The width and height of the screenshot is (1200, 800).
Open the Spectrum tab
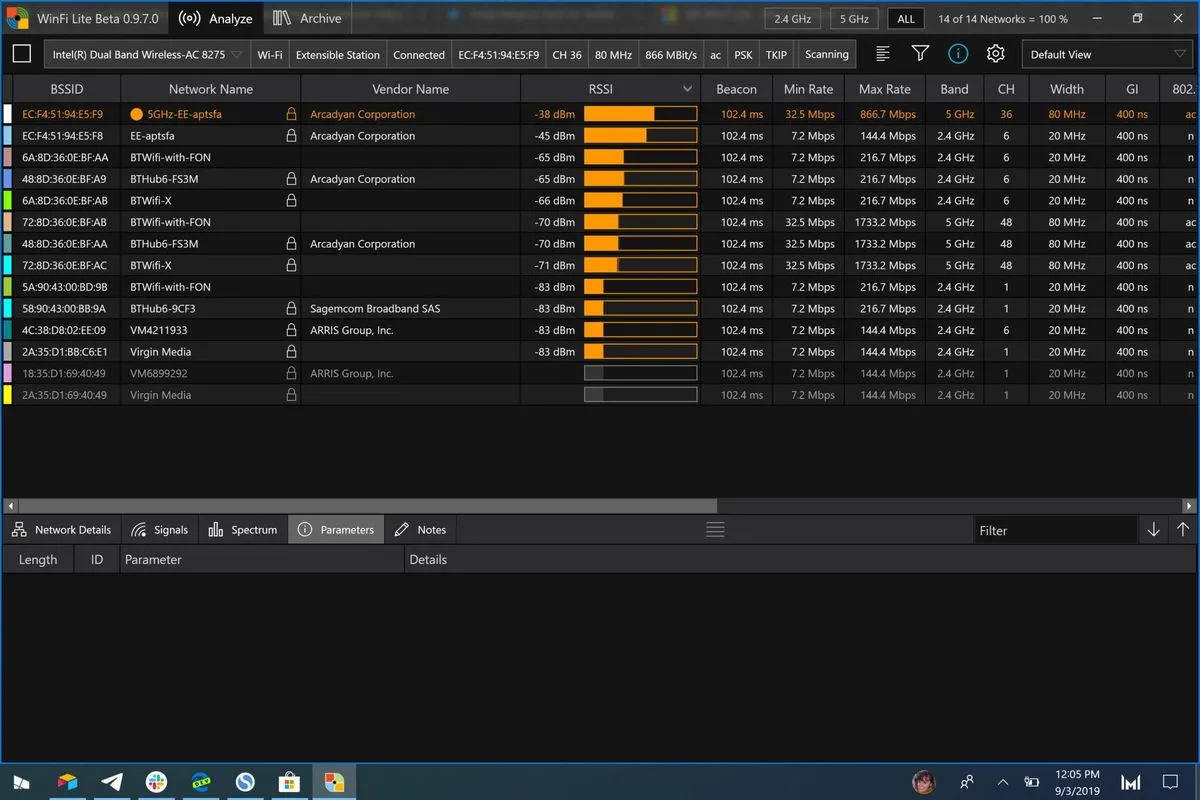coord(243,530)
